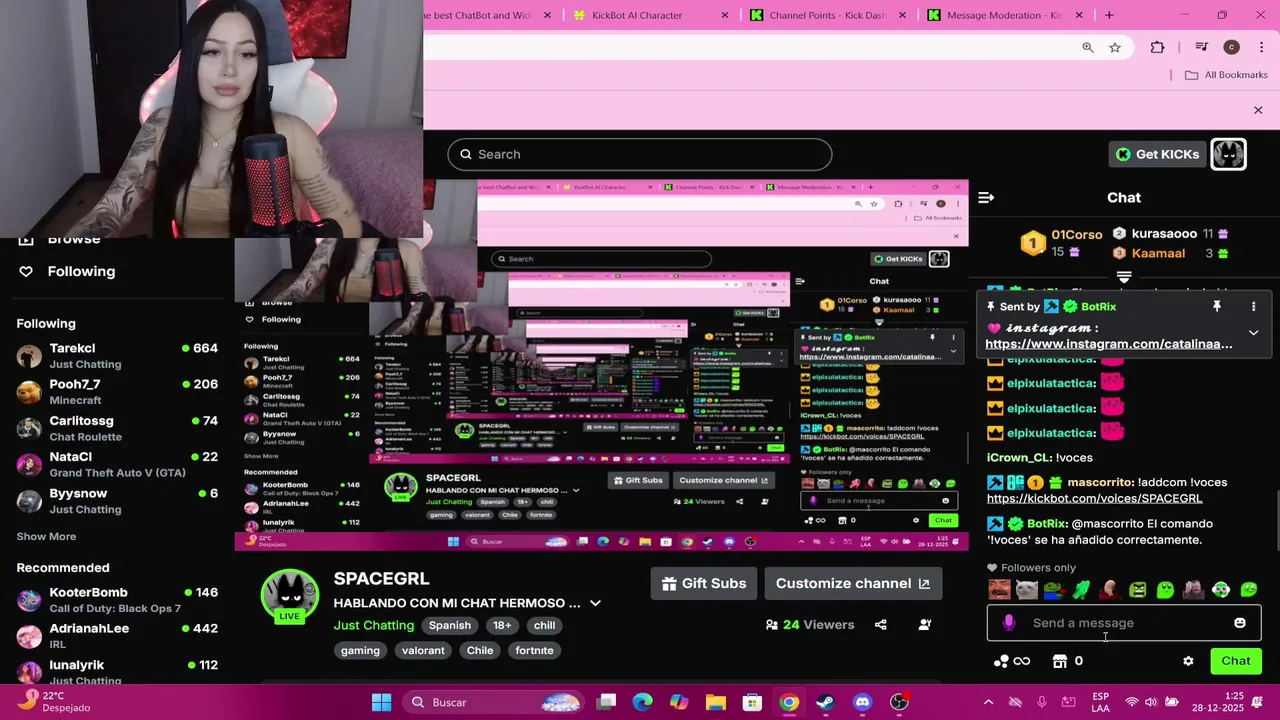The height and width of the screenshot is (720, 1280).
Task: Click Show More under Following
Action: pos(46,537)
